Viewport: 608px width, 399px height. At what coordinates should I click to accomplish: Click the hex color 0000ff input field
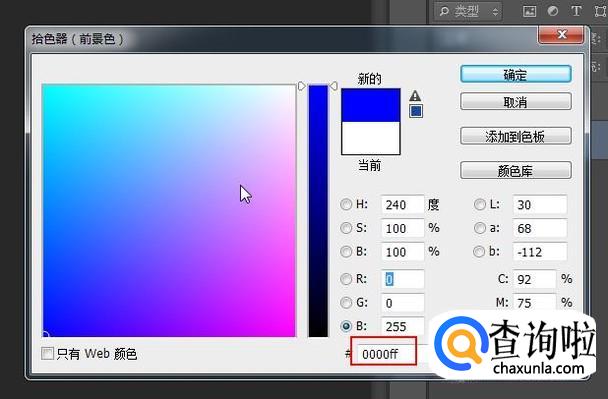click(x=384, y=354)
